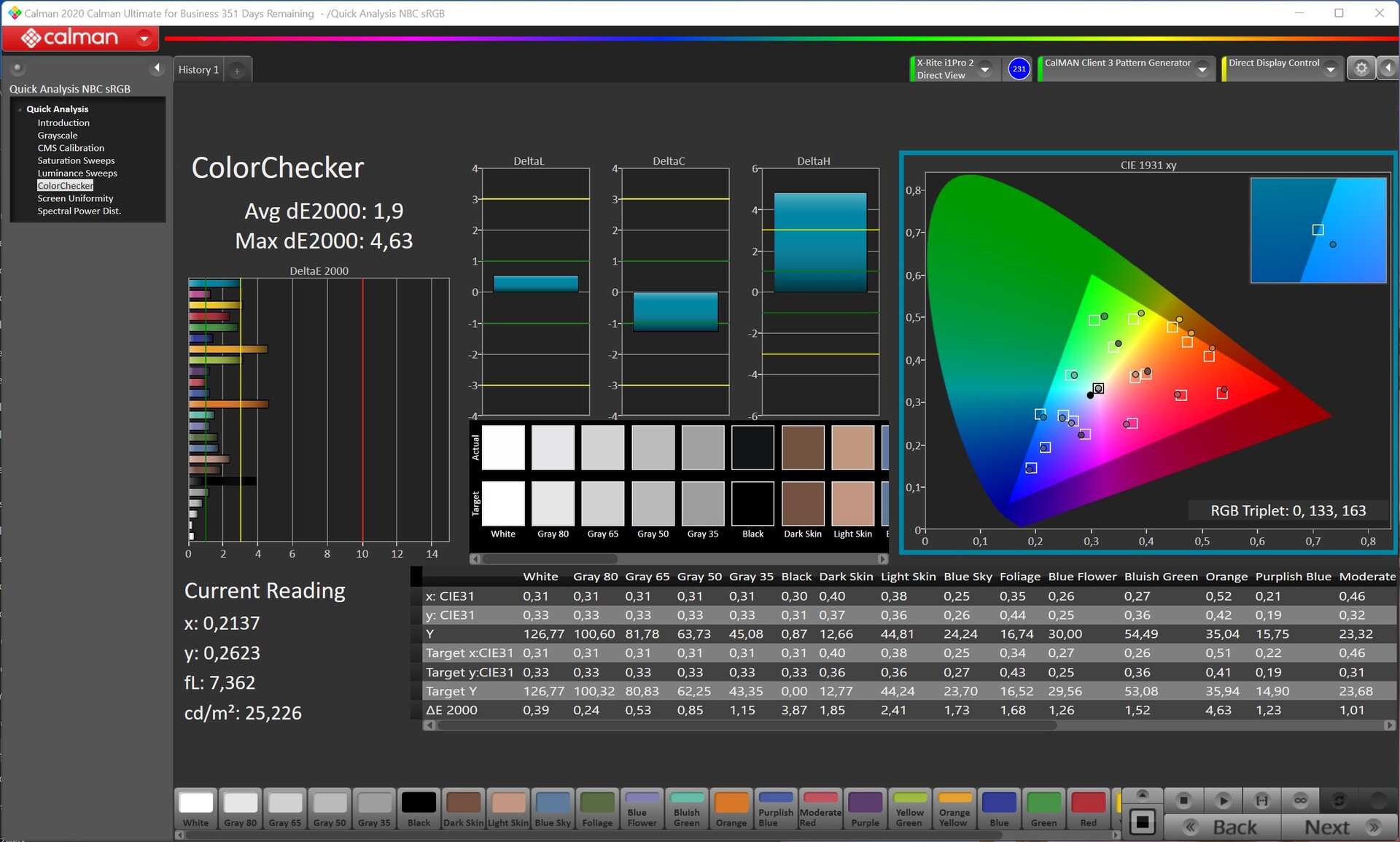Click the continuous read infinity icon
This screenshot has width=1400, height=842.
1300,800
